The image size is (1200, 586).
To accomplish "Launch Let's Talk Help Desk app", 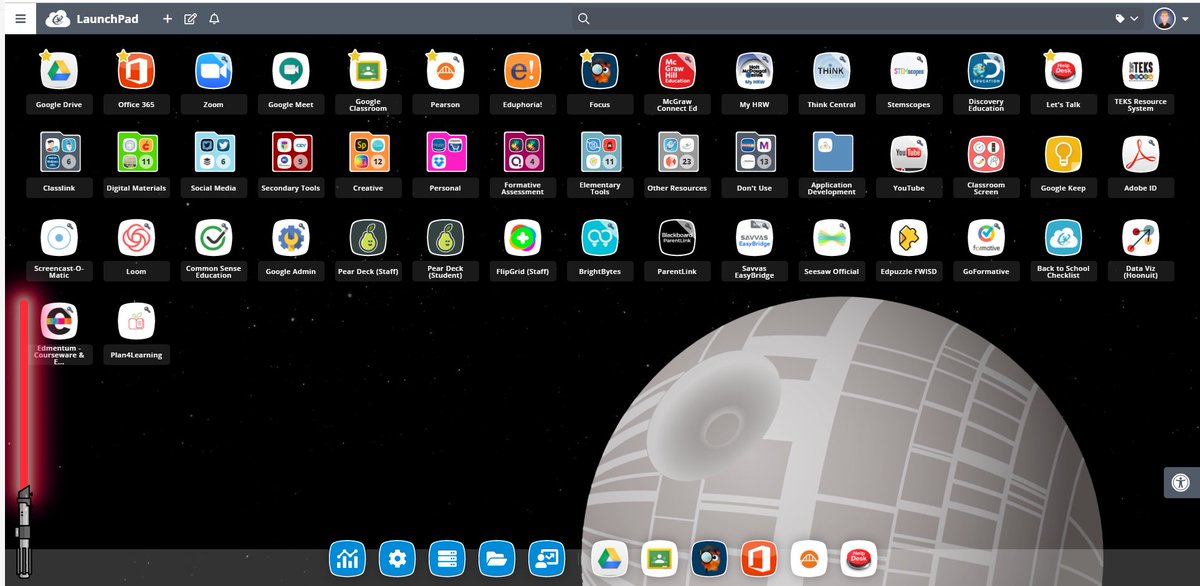I will coord(1063,71).
